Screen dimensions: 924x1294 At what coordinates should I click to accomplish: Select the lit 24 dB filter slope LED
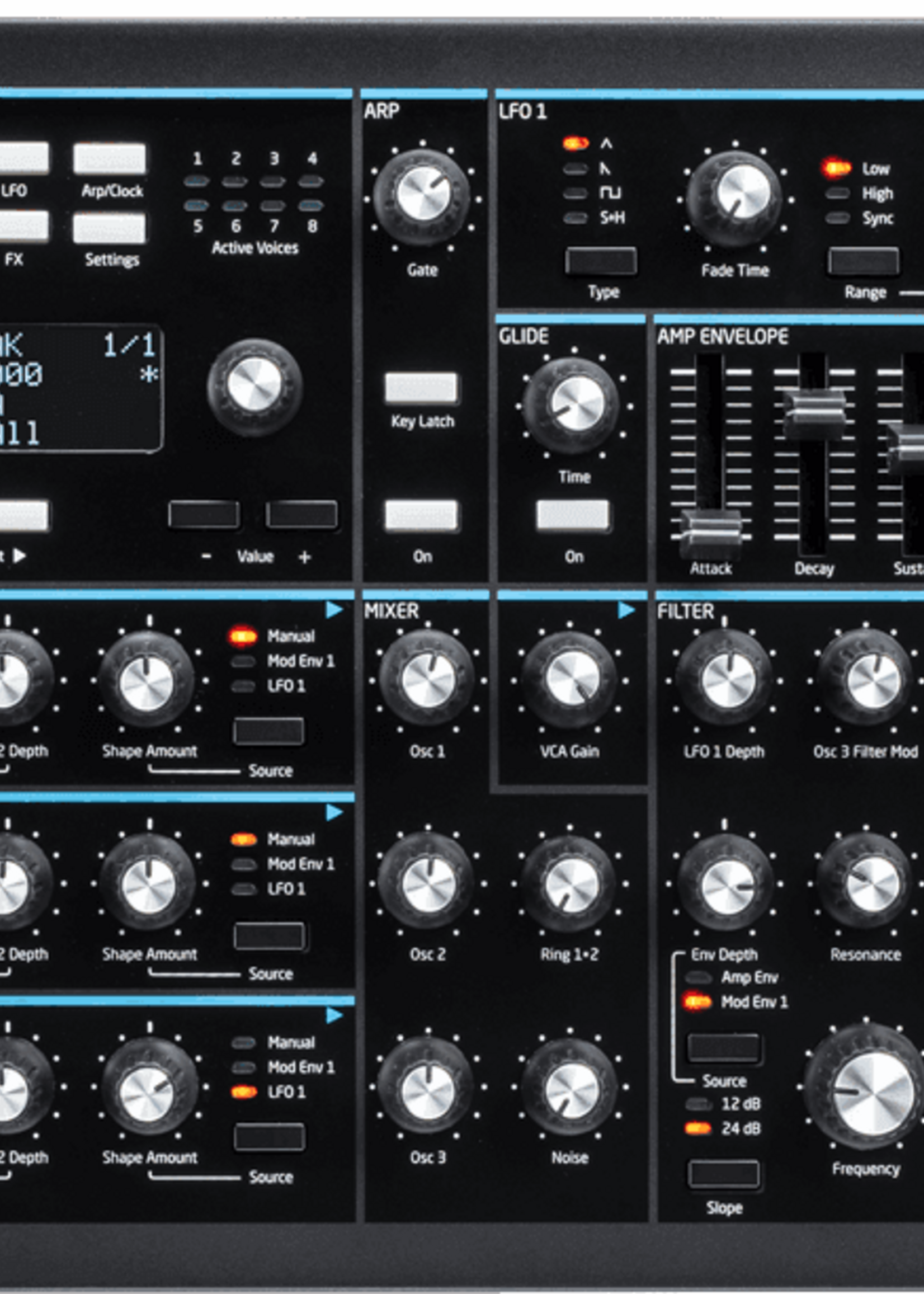point(698,1128)
